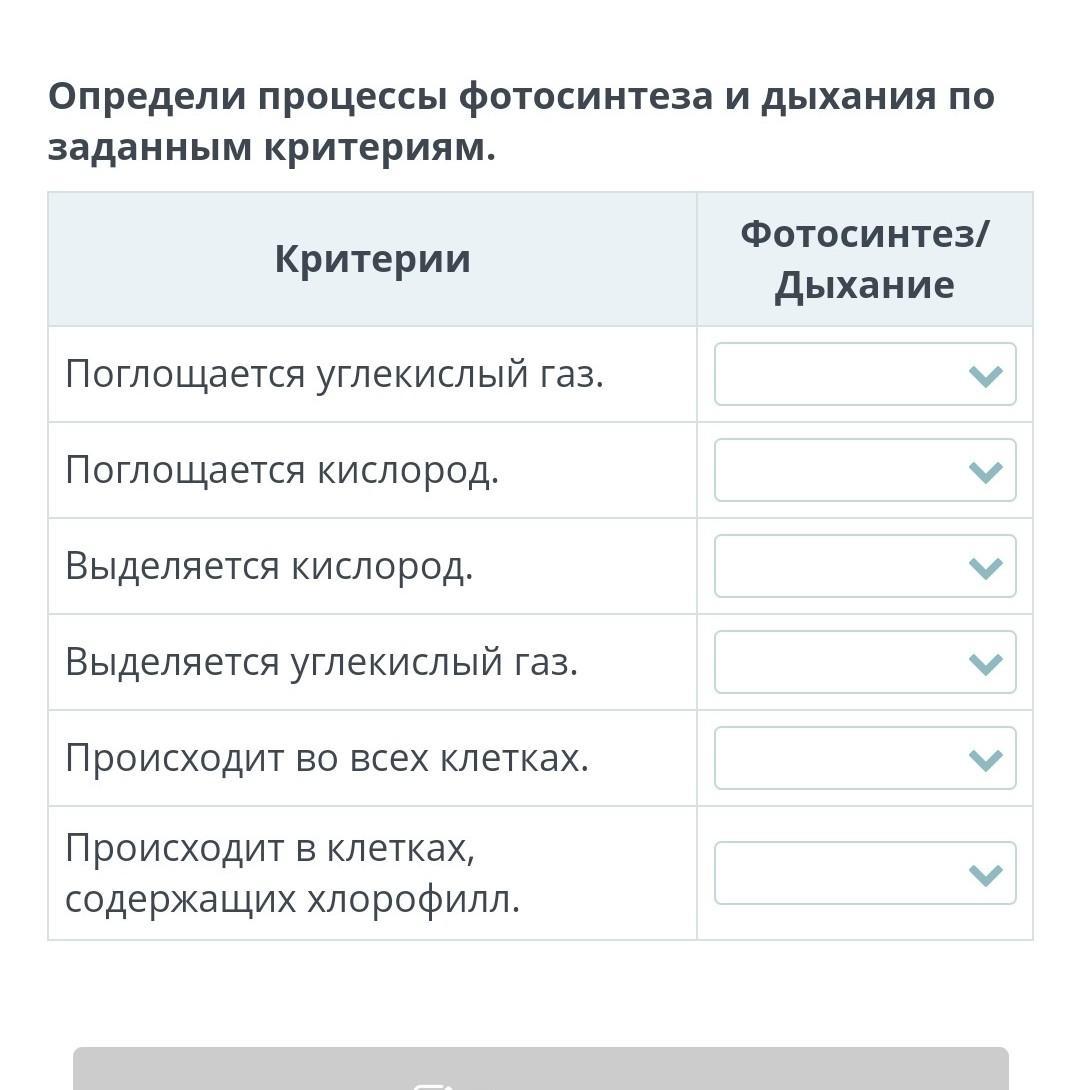Open the dropdown for 'Поглощается углекислый газ'

(864, 374)
